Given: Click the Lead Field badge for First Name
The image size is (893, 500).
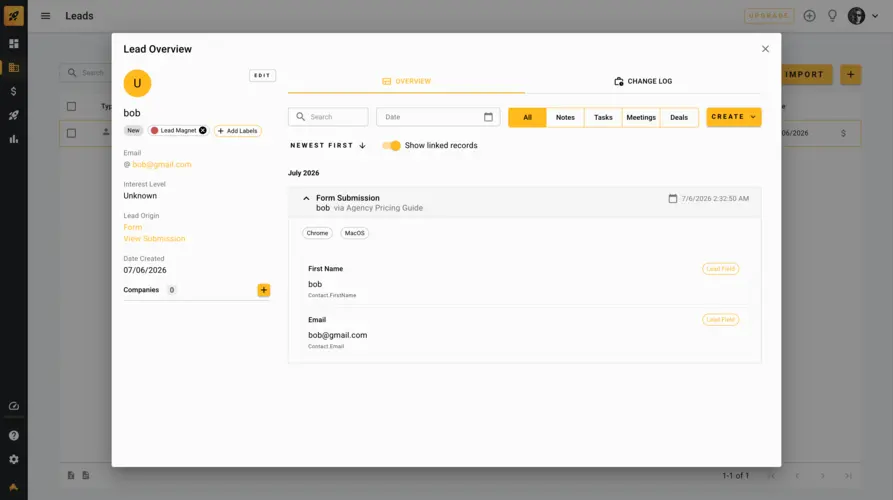Looking at the screenshot, I should [720, 269].
